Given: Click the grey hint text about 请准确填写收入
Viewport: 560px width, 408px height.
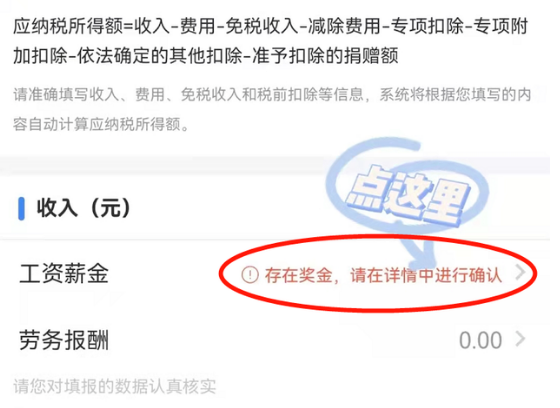Looking at the screenshot, I should tap(272, 110).
